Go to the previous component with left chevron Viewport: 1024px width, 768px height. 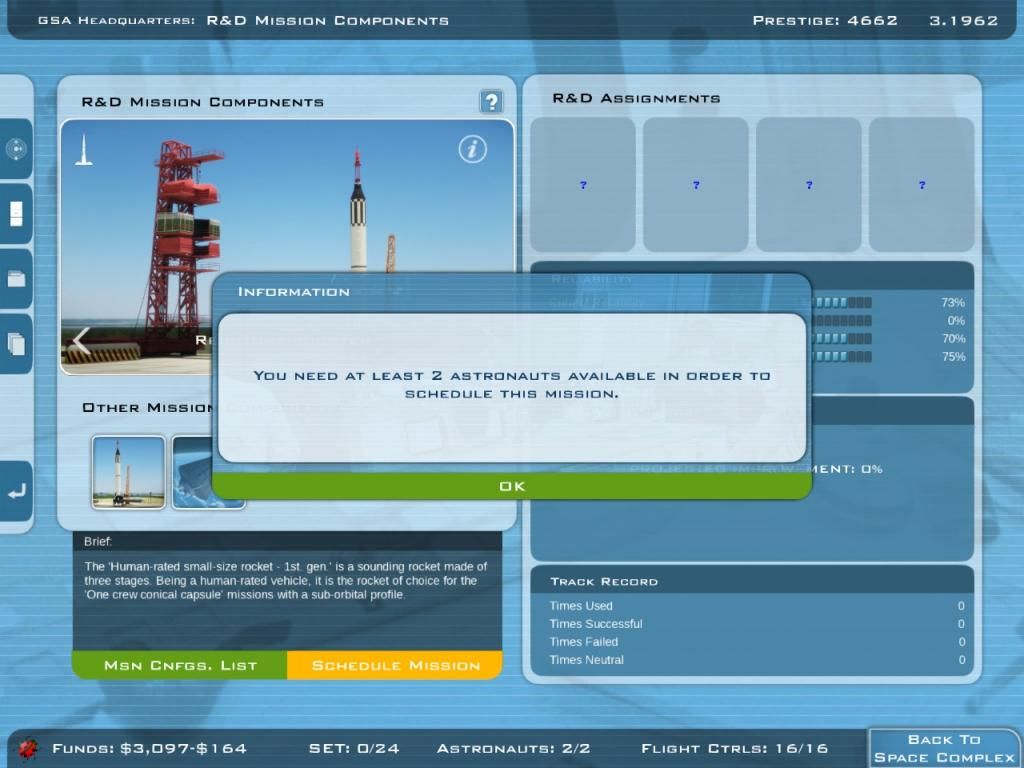82,341
